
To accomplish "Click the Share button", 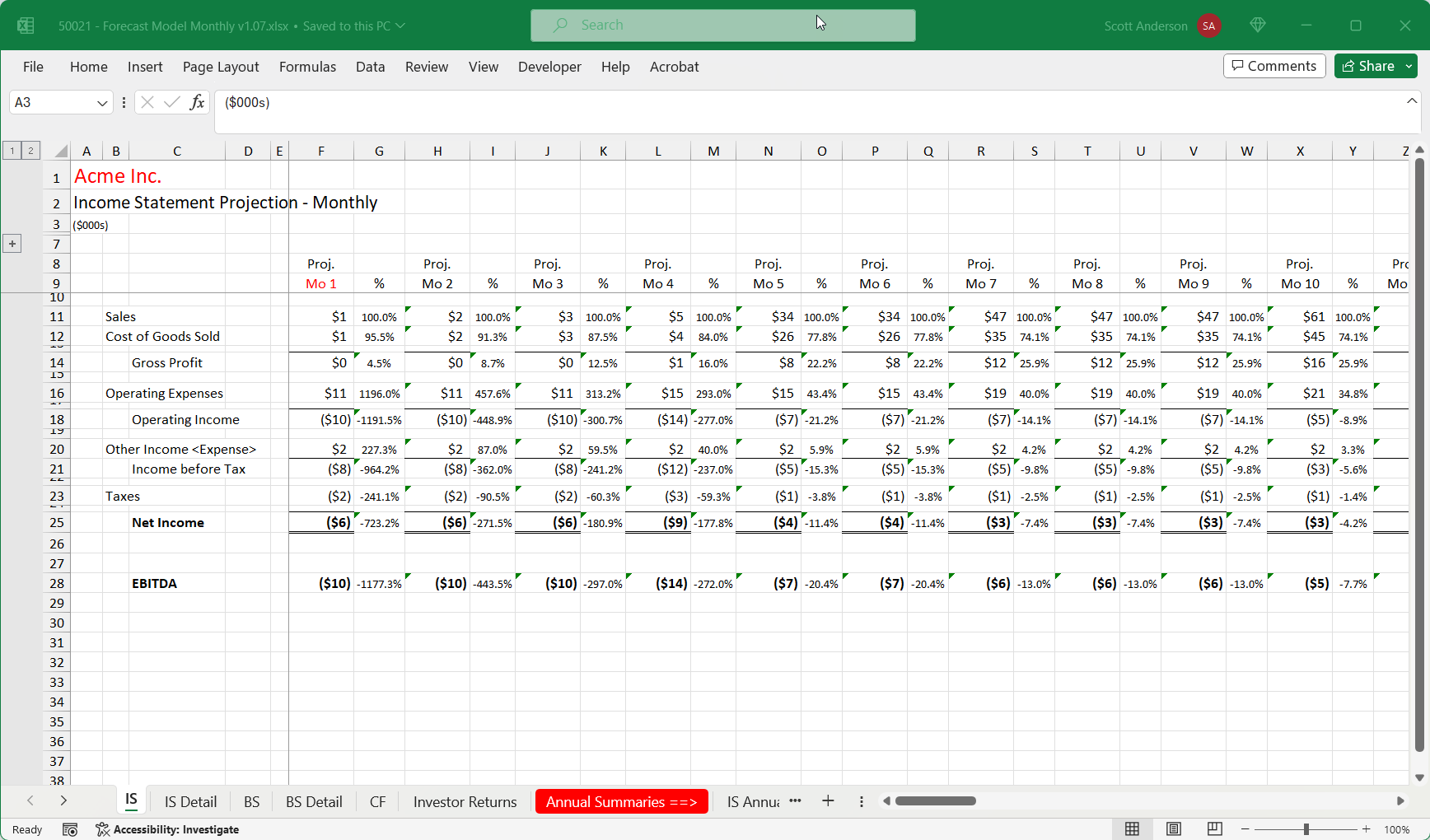I will pyautogui.click(x=1368, y=66).
